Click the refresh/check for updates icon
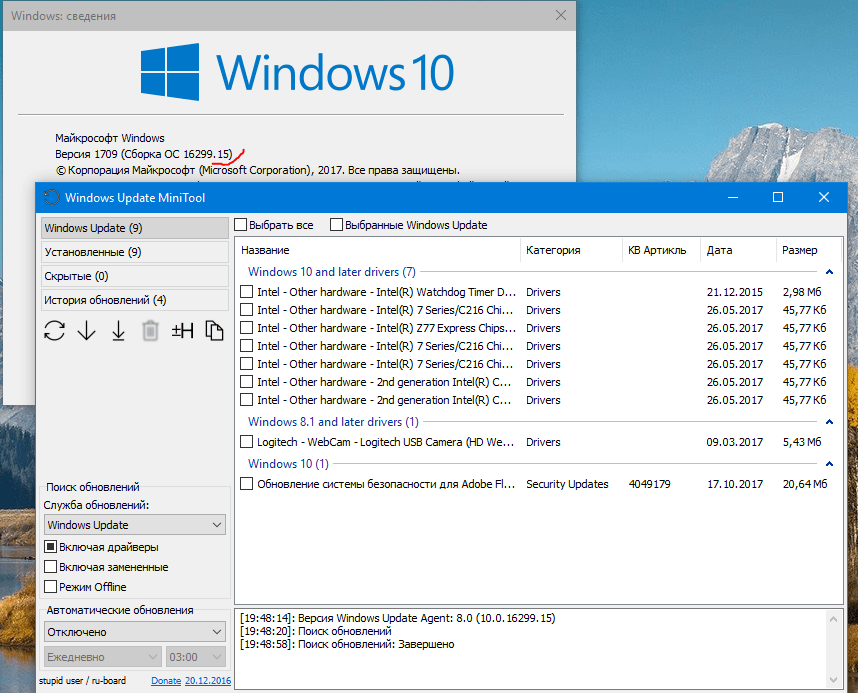The height and width of the screenshot is (693, 858). point(55,331)
